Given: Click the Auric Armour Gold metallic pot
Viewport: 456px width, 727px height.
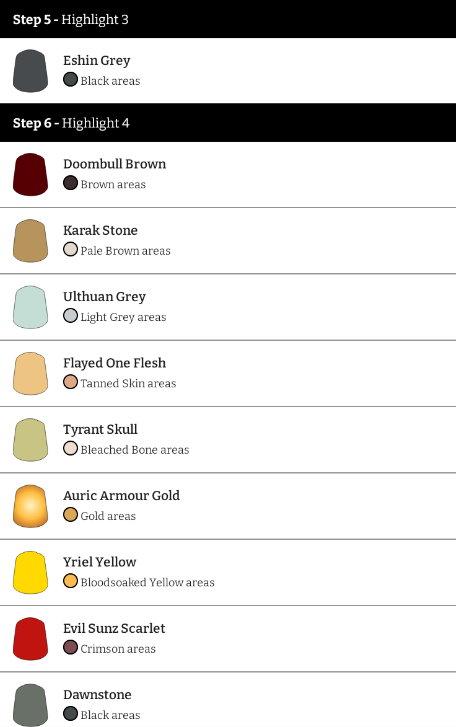Looking at the screenshot, I should click(31, 506).
